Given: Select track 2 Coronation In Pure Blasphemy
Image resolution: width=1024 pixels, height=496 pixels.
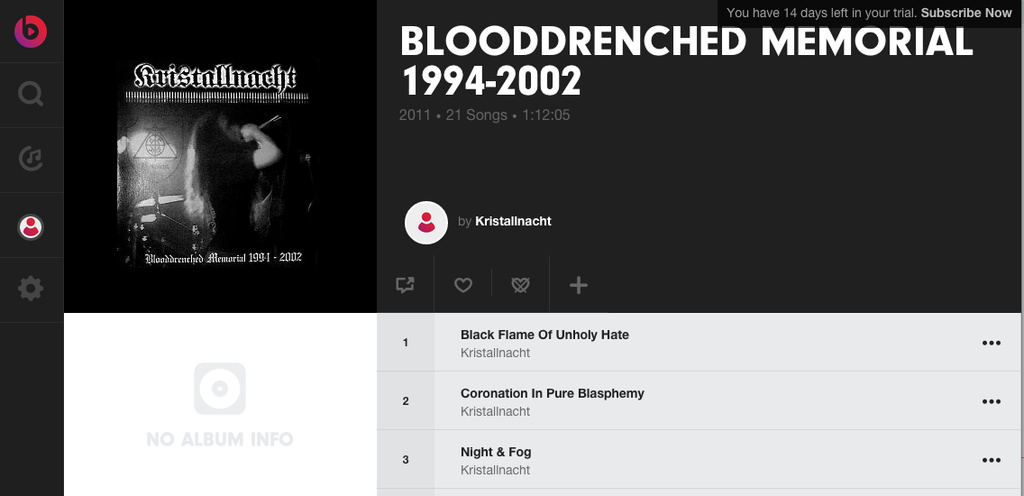Looking at the screenshot, I should (699, 401).
